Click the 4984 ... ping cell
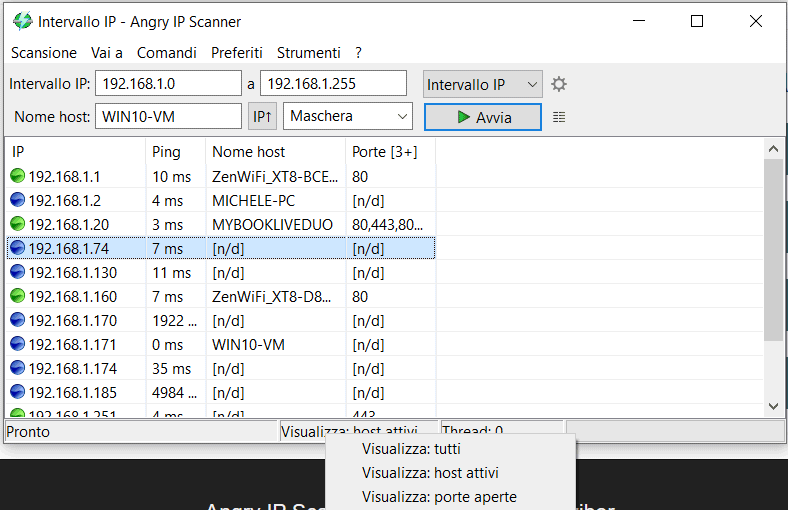 [x=174, y=393]
